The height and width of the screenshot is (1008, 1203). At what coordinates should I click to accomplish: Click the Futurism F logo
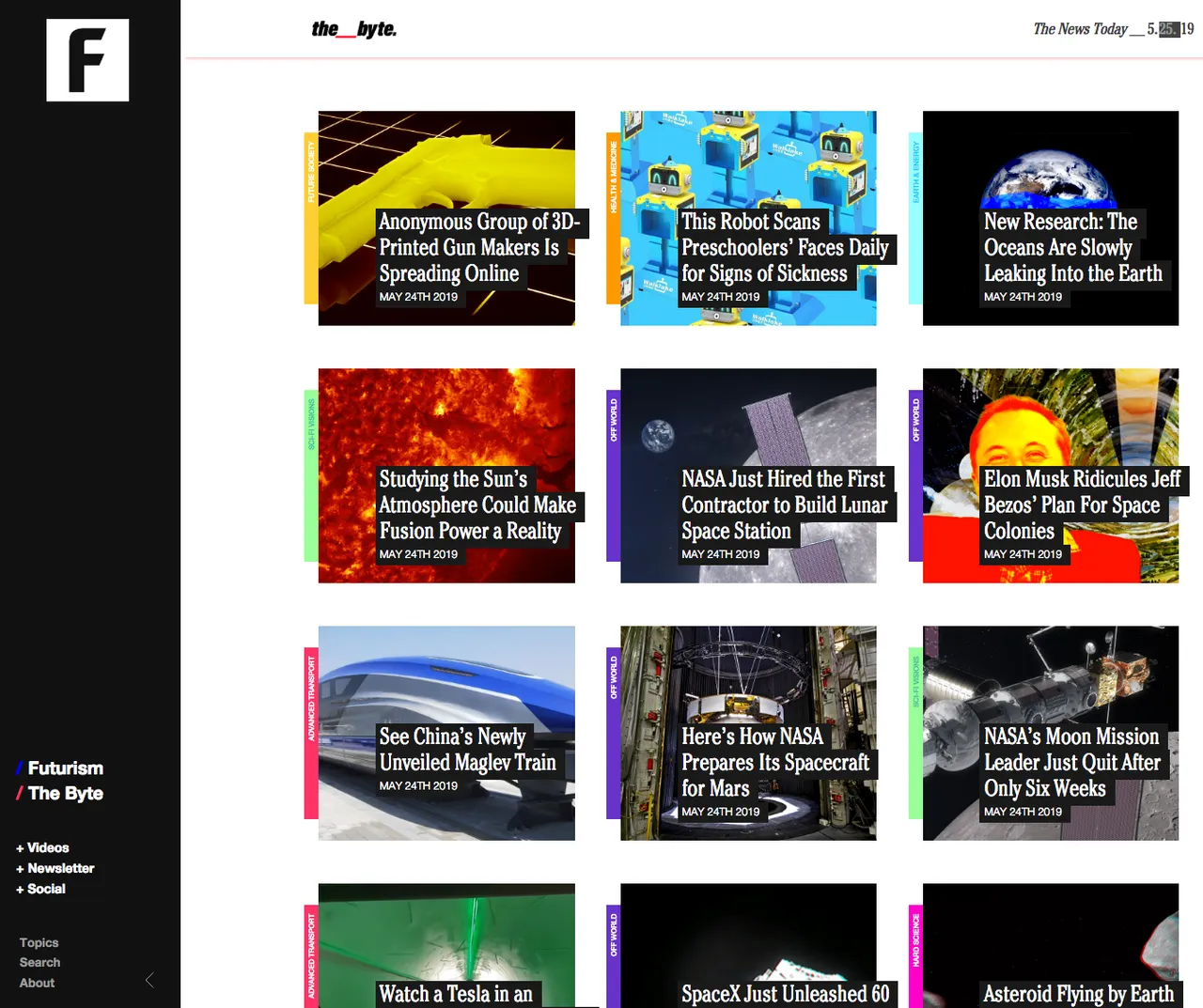click(87, 60)
